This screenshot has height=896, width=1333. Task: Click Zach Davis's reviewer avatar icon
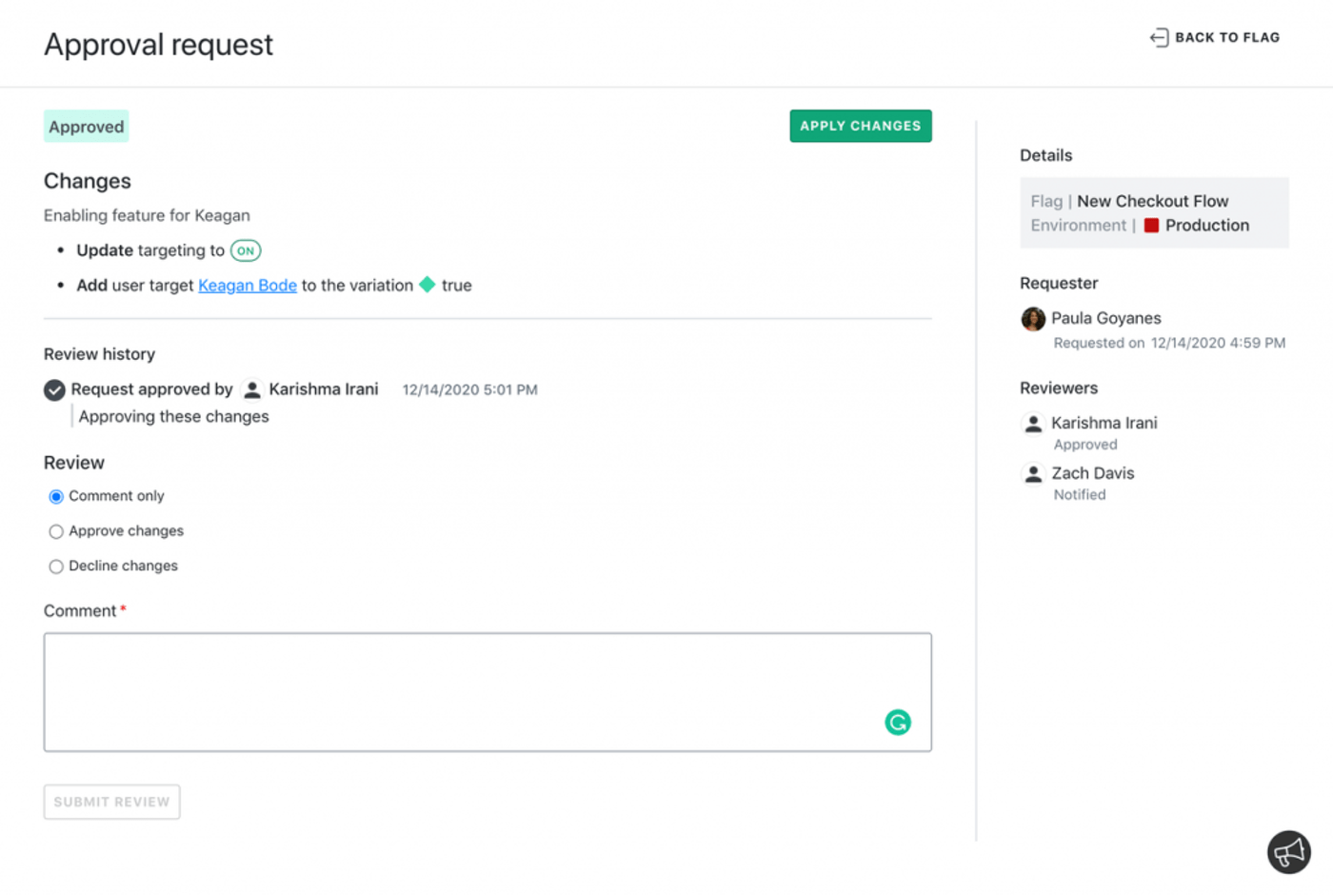(x=1034, y=474)
